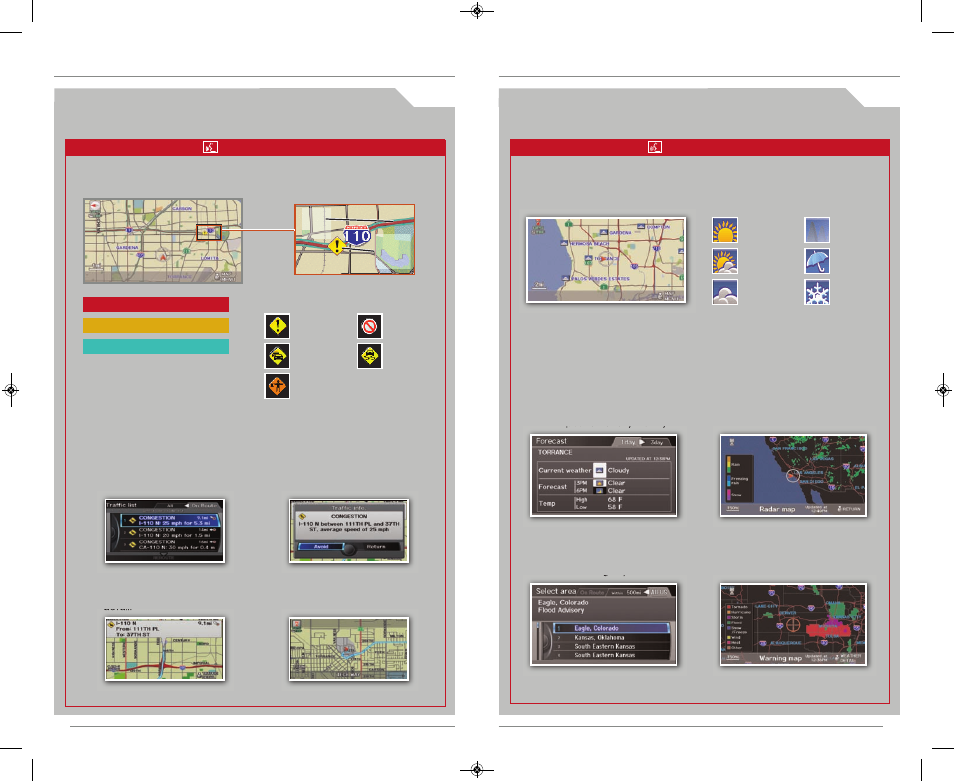The height and width of the screenshot is (781, 954).
Task: Click the umbrella weather icon
Action: [816, 261]
